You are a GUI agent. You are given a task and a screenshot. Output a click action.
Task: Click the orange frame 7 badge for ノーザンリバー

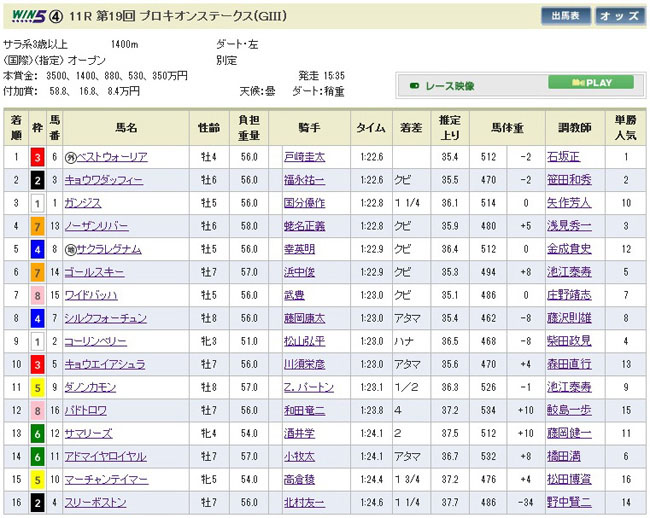[35, 226]
